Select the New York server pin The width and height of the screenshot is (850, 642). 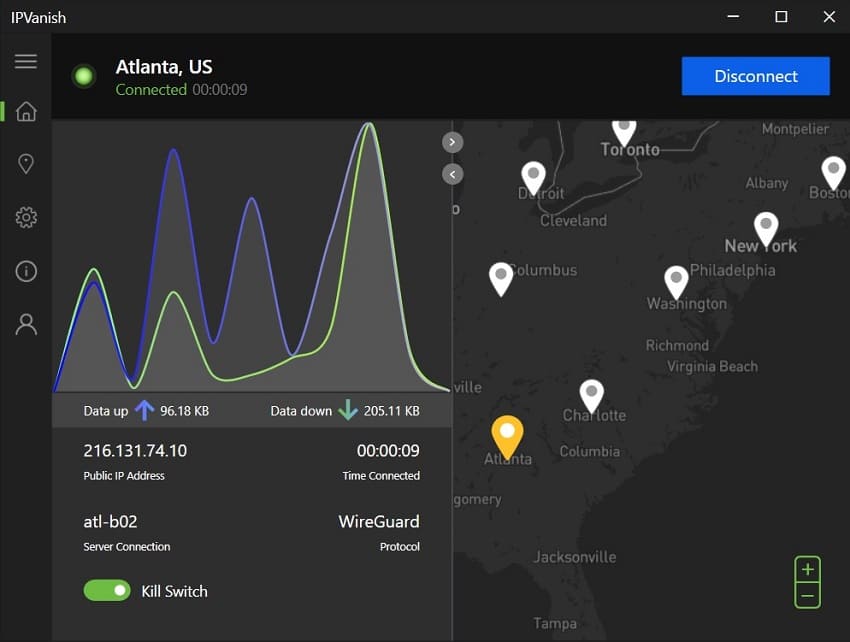point(766,229)
